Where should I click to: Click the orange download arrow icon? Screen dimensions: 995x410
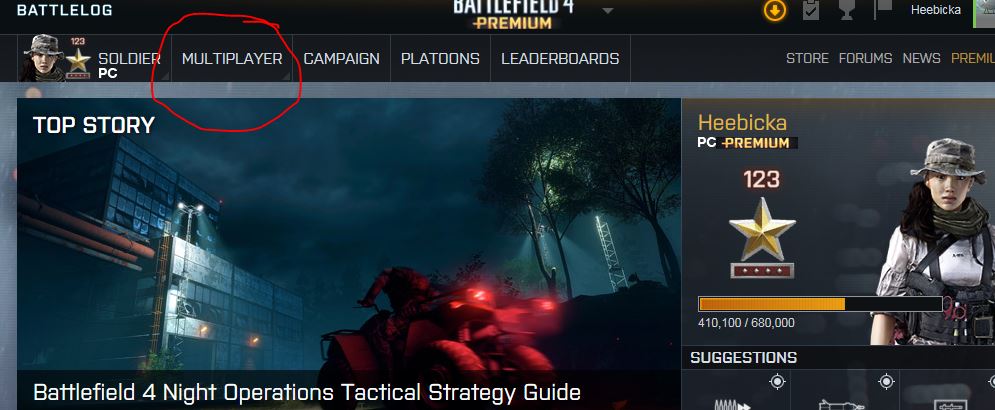coord(774,10)
